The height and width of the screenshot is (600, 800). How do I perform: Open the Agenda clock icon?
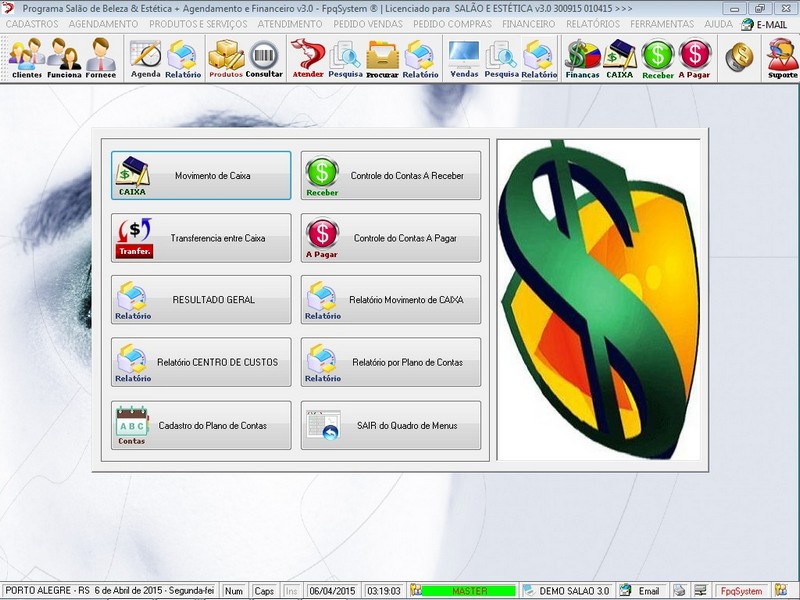point(145,58)
